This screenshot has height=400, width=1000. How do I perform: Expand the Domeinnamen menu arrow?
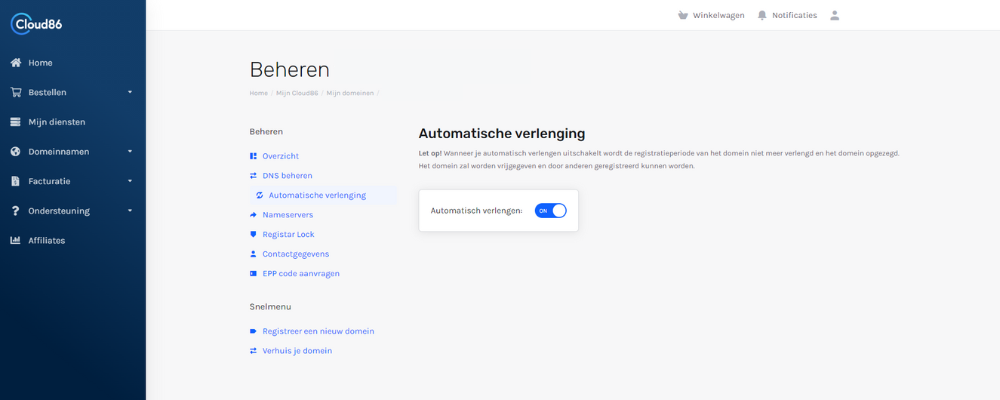pyautogui.click(x=130, y=152)
